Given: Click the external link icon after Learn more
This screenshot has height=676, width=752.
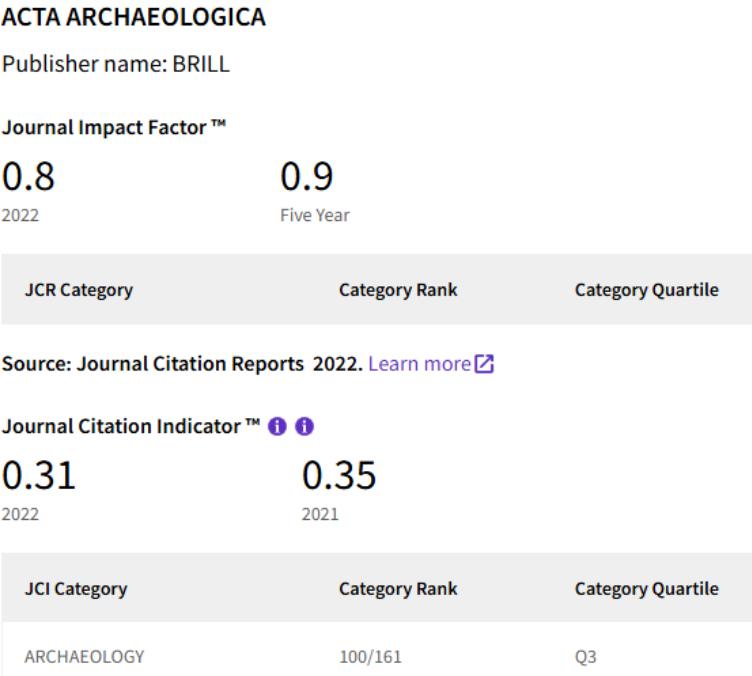Looking at the screenshot, I should [484, 364].
